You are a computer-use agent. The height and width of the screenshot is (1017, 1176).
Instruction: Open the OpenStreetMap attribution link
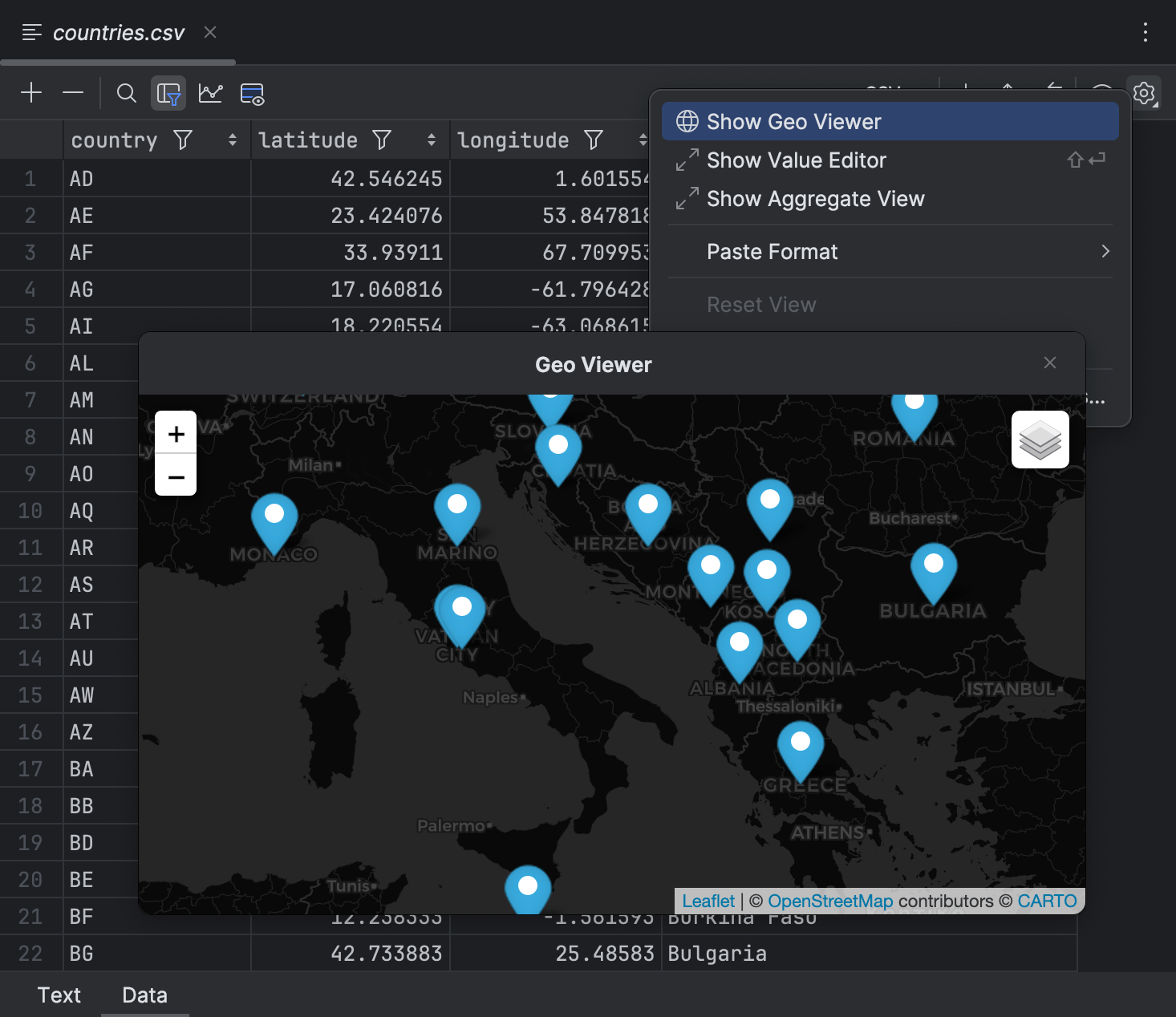pyautogui.click(x=830, y=901)
